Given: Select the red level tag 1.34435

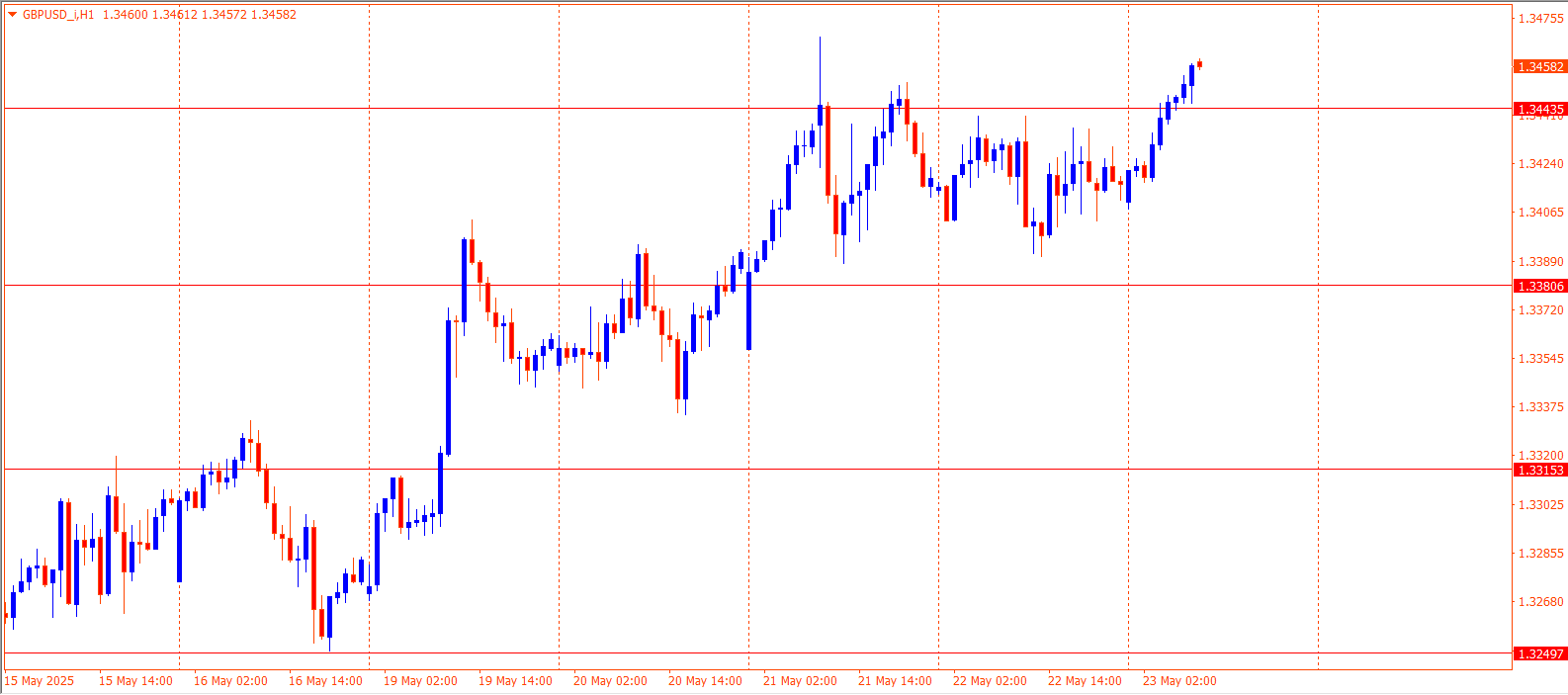Looking at the screenshot, I should click(1540, 109).
